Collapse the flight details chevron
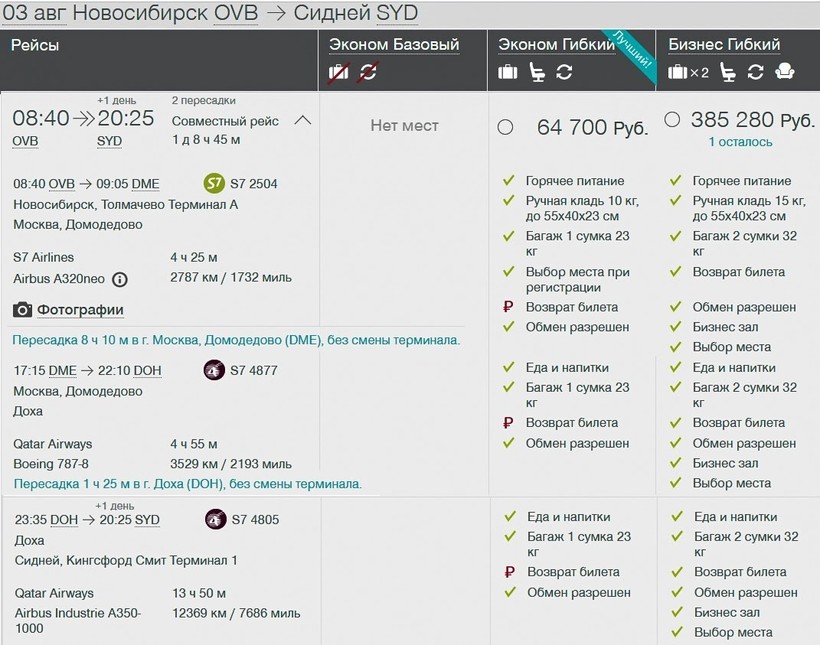 tap(303, 121)
